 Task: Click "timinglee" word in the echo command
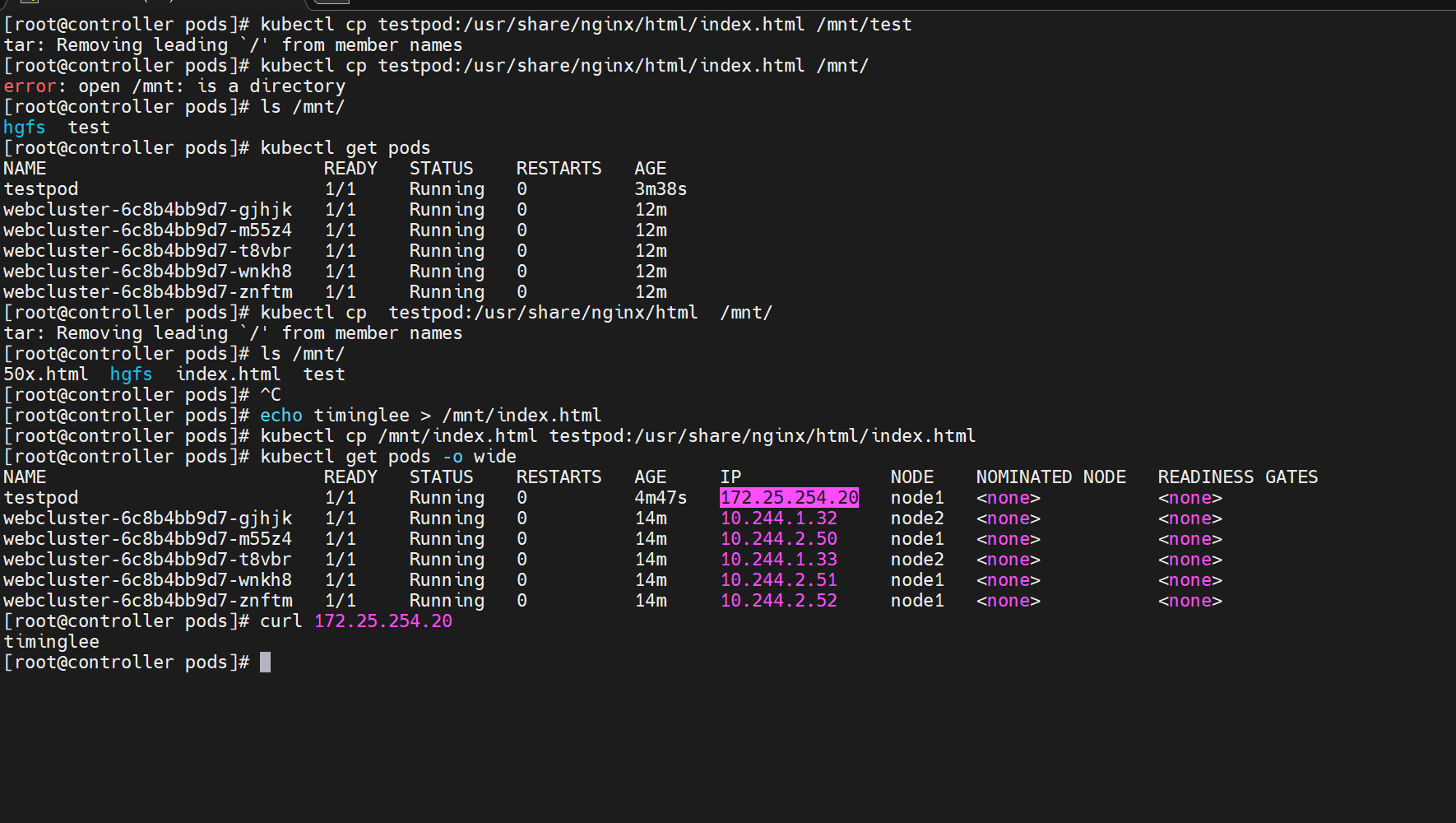[x=362, y=416]
